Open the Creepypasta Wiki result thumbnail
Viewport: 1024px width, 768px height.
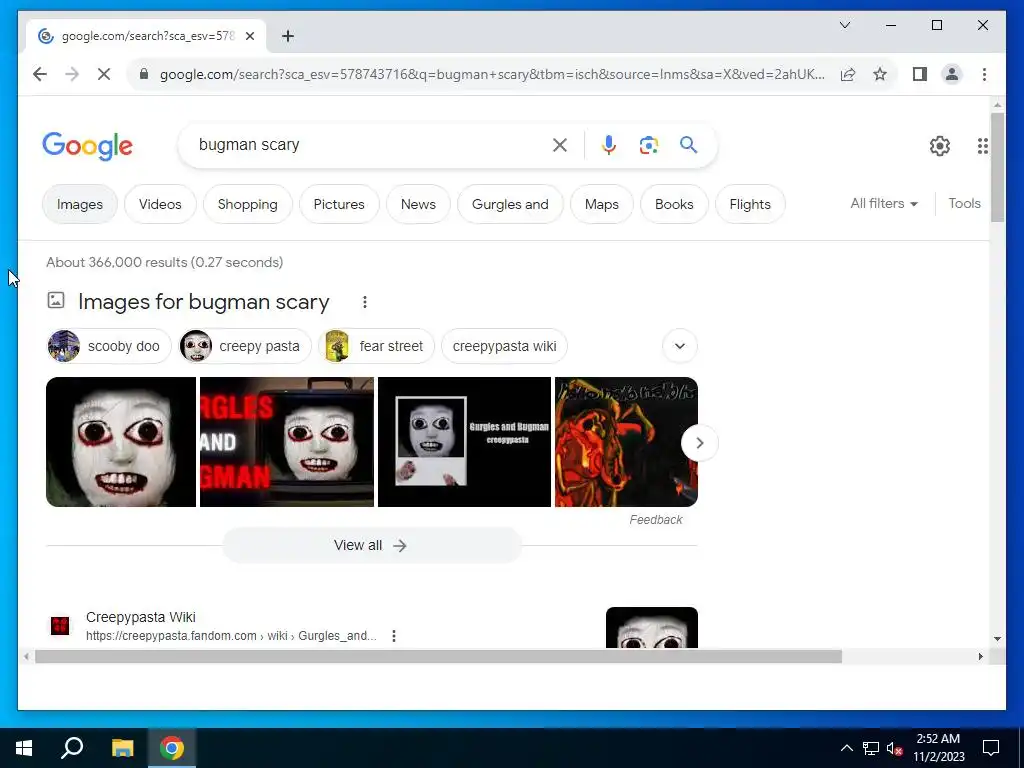coord(652,628)
